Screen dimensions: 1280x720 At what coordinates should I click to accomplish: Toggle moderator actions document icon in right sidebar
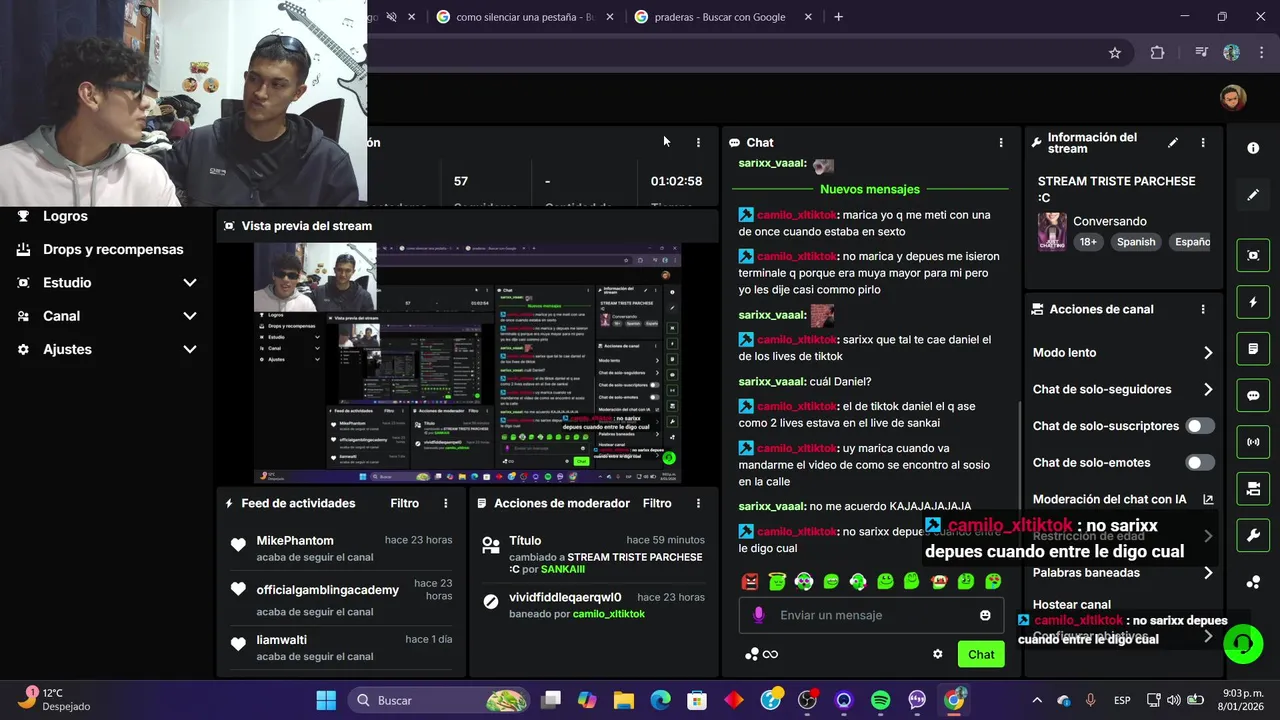[1253, 349]
